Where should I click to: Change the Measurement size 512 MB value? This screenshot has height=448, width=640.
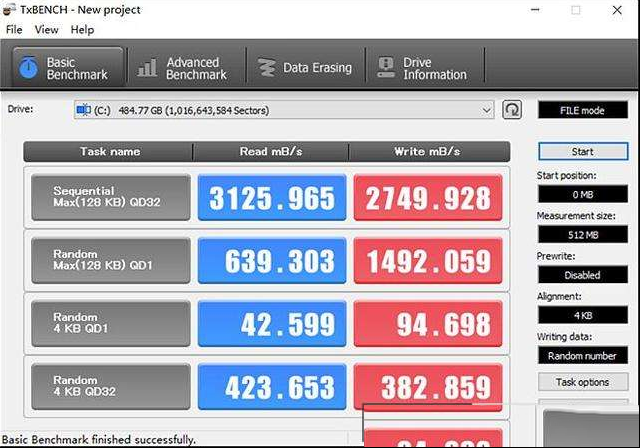pos(583,235)
